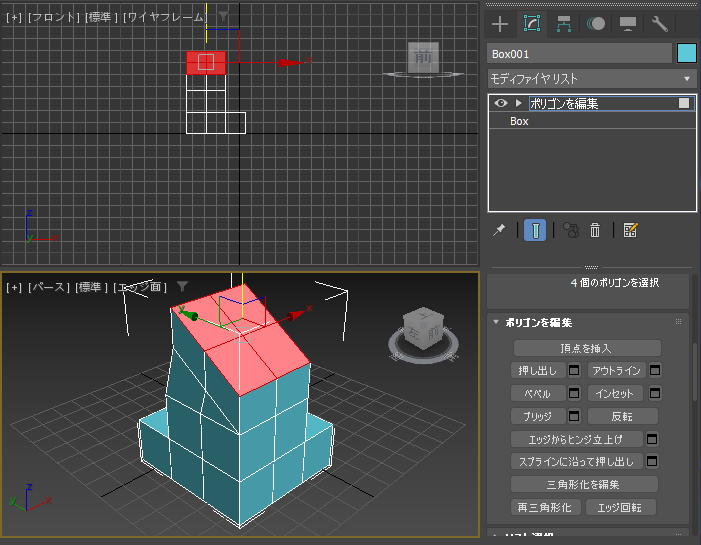Click the エッジ回転 button
The image size is (701, 545).
pyautogui.click(x=620, y=507)
